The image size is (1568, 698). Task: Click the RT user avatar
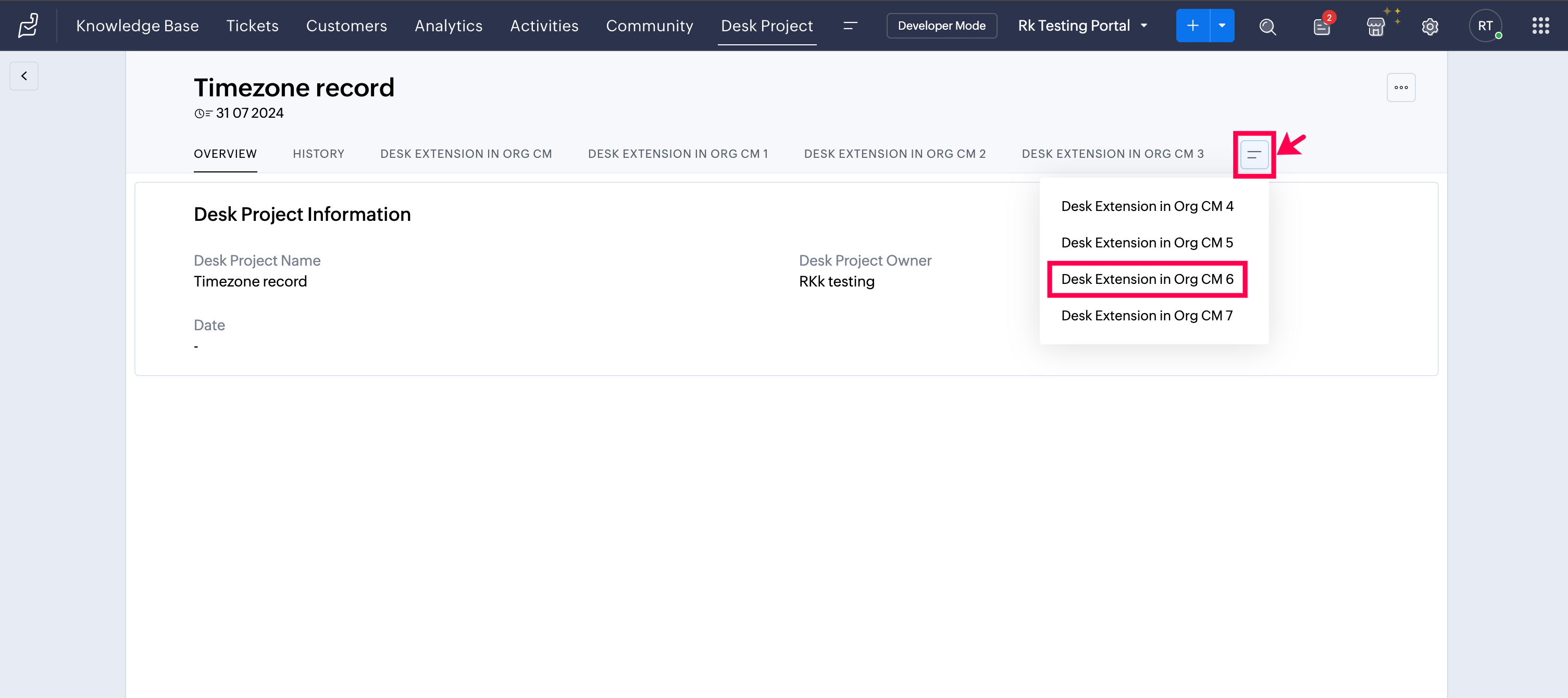tap(1485, 26)
